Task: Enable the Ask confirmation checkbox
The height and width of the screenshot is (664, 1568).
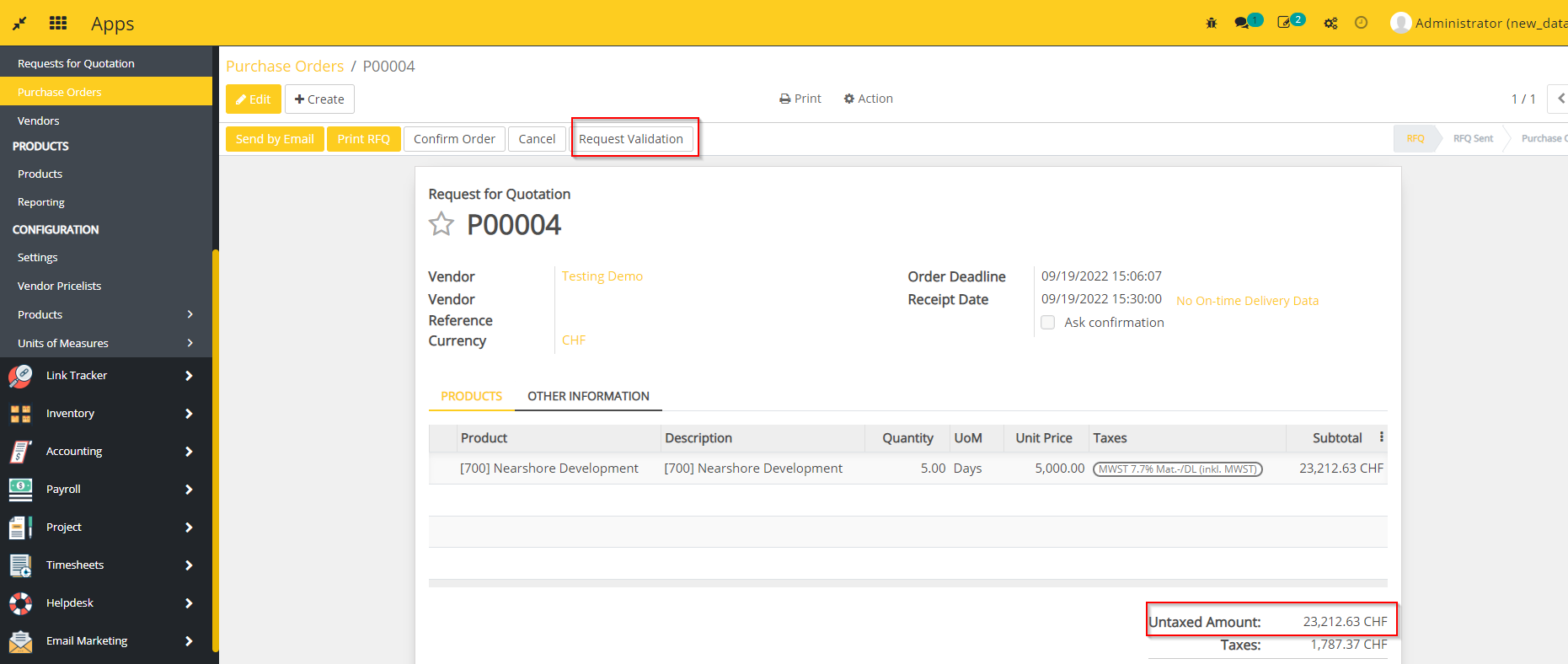Action: coord(1048,323)
